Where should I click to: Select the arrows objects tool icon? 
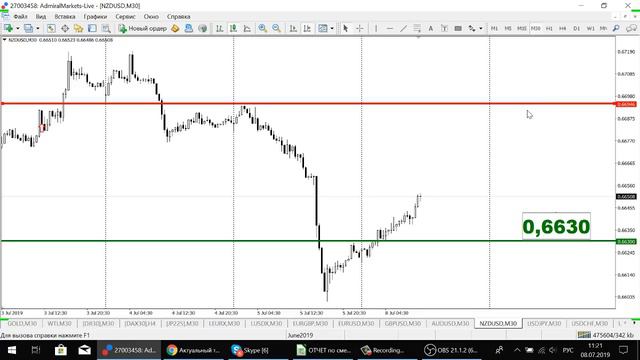[472, 28]
